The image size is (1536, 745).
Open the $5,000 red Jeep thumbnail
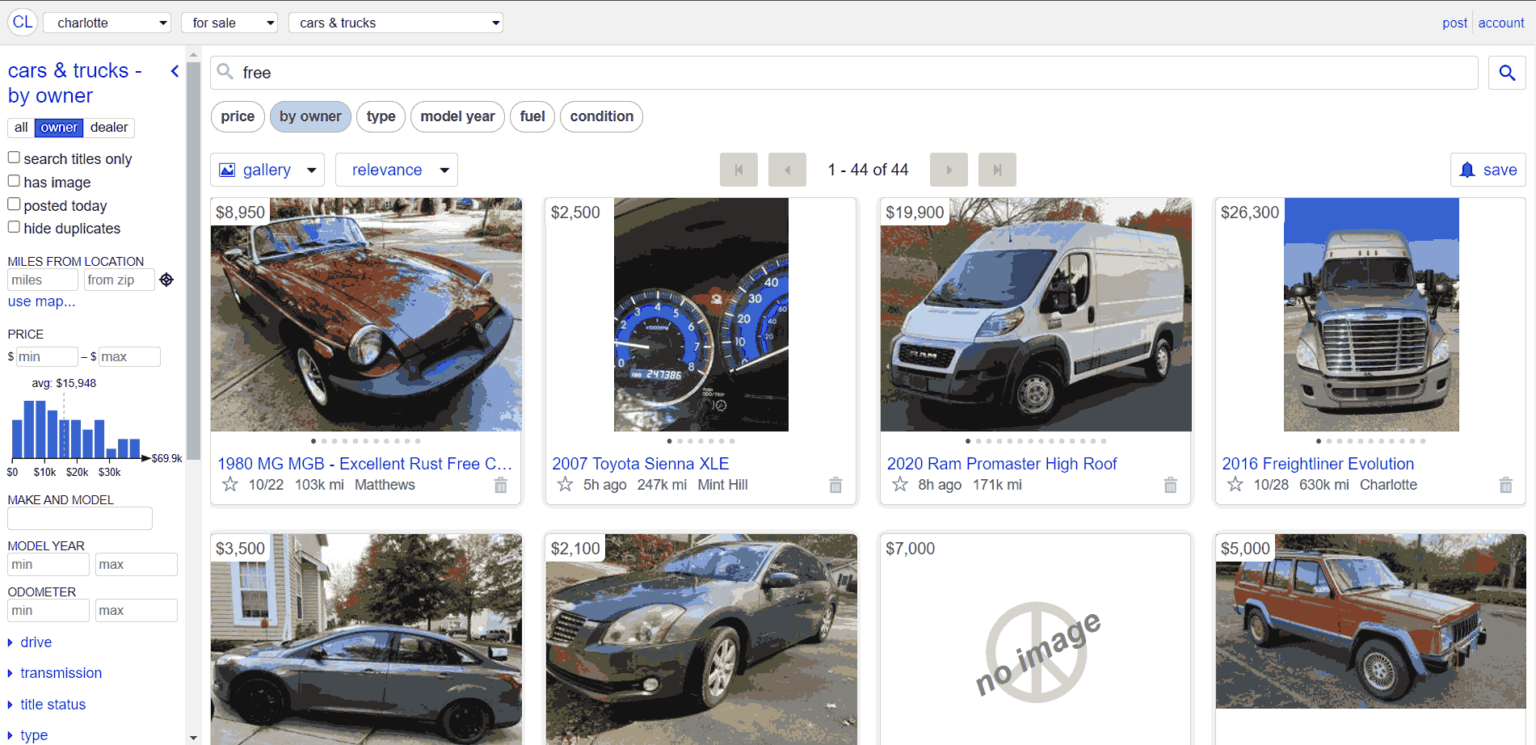tap(1371, 621)
